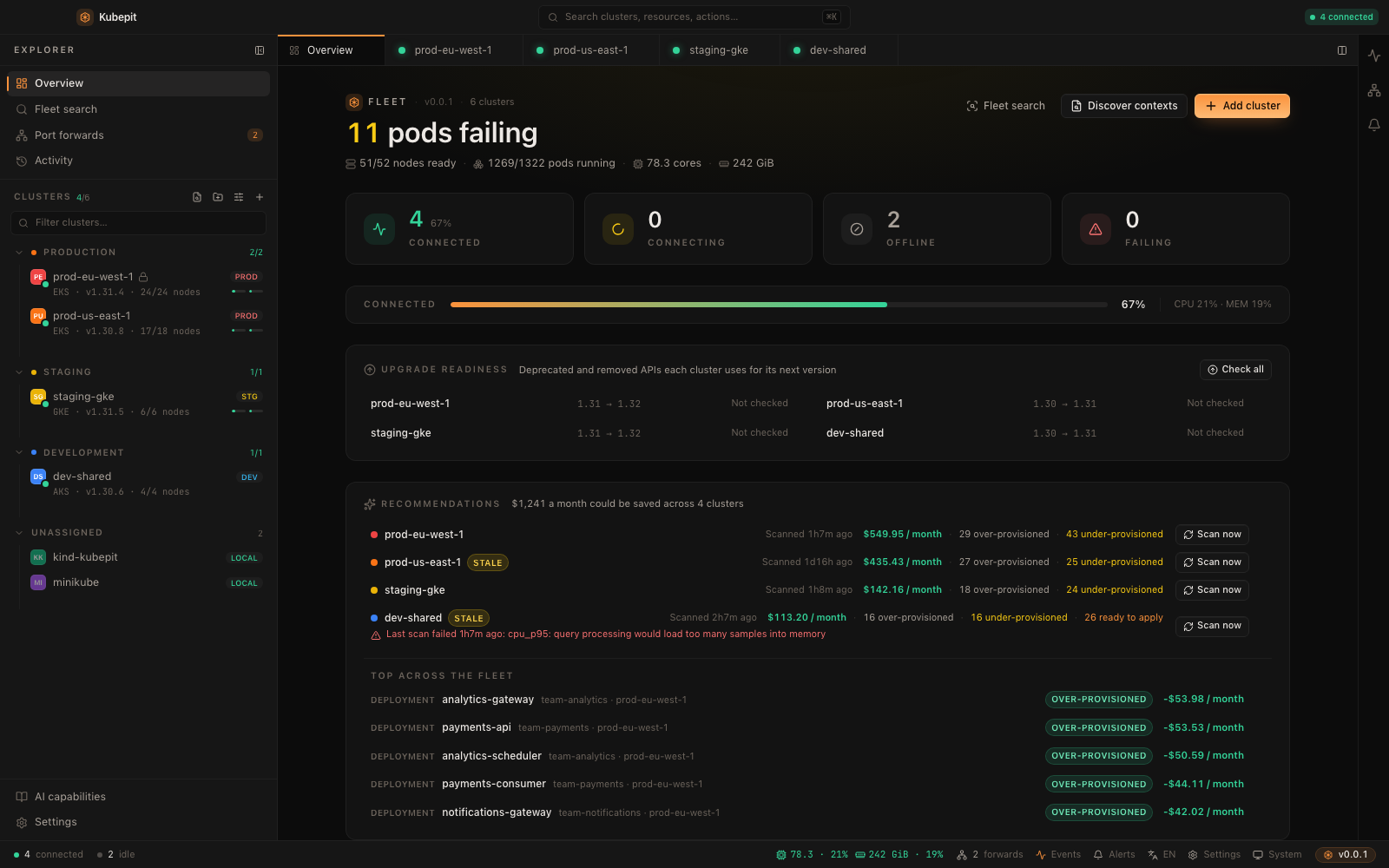
Task: Click the Add cluster button
Action: click(1242, 106)
